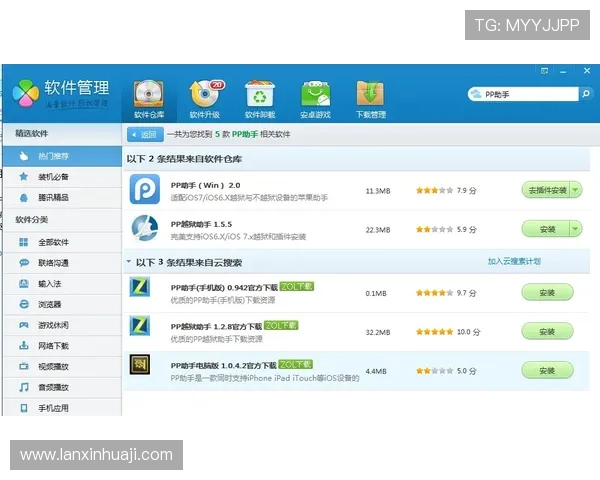The image size is (600, 480).
Task: Install PP越狱助手 1.2.8
Action: pyautogui.click(x=548, y=331)
